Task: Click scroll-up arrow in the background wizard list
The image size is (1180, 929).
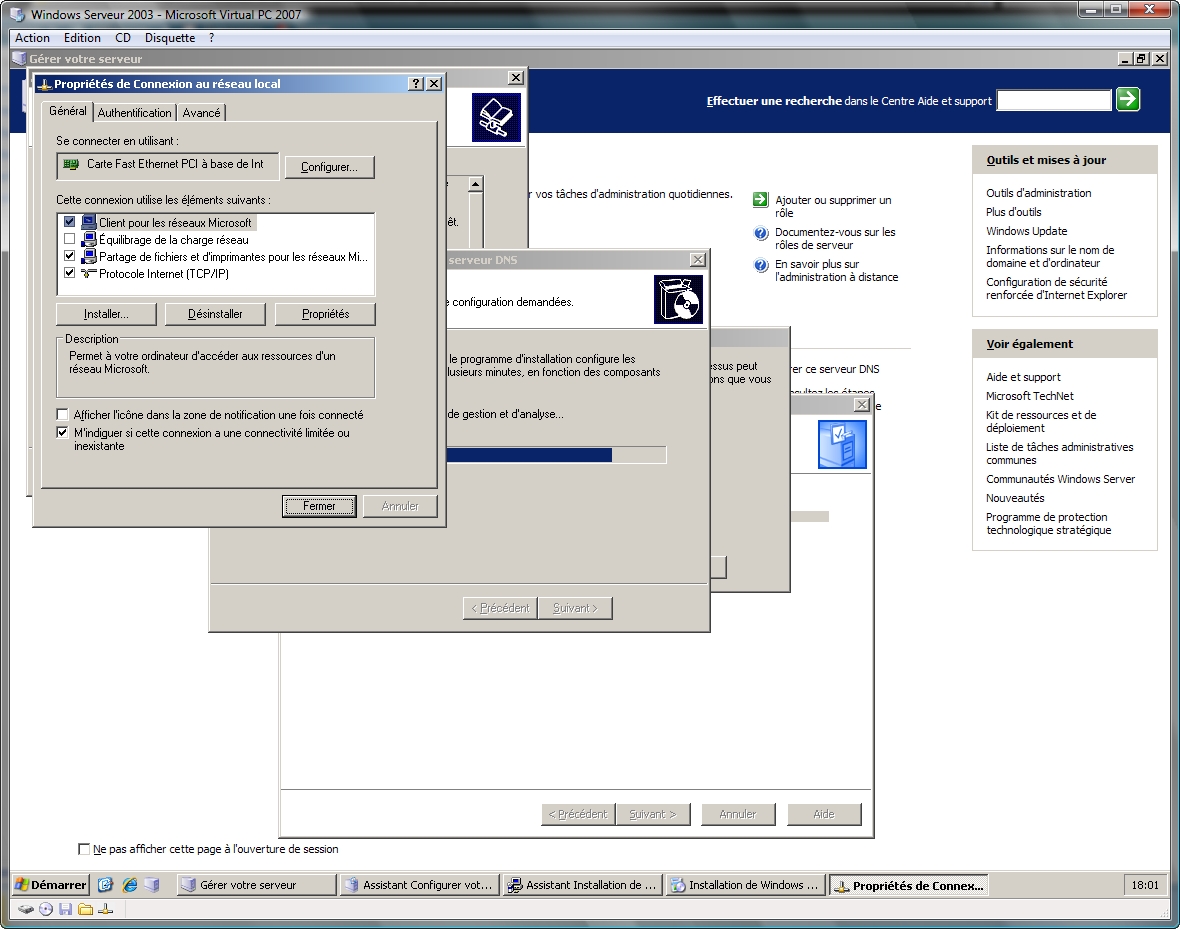Action: [475, 184]
